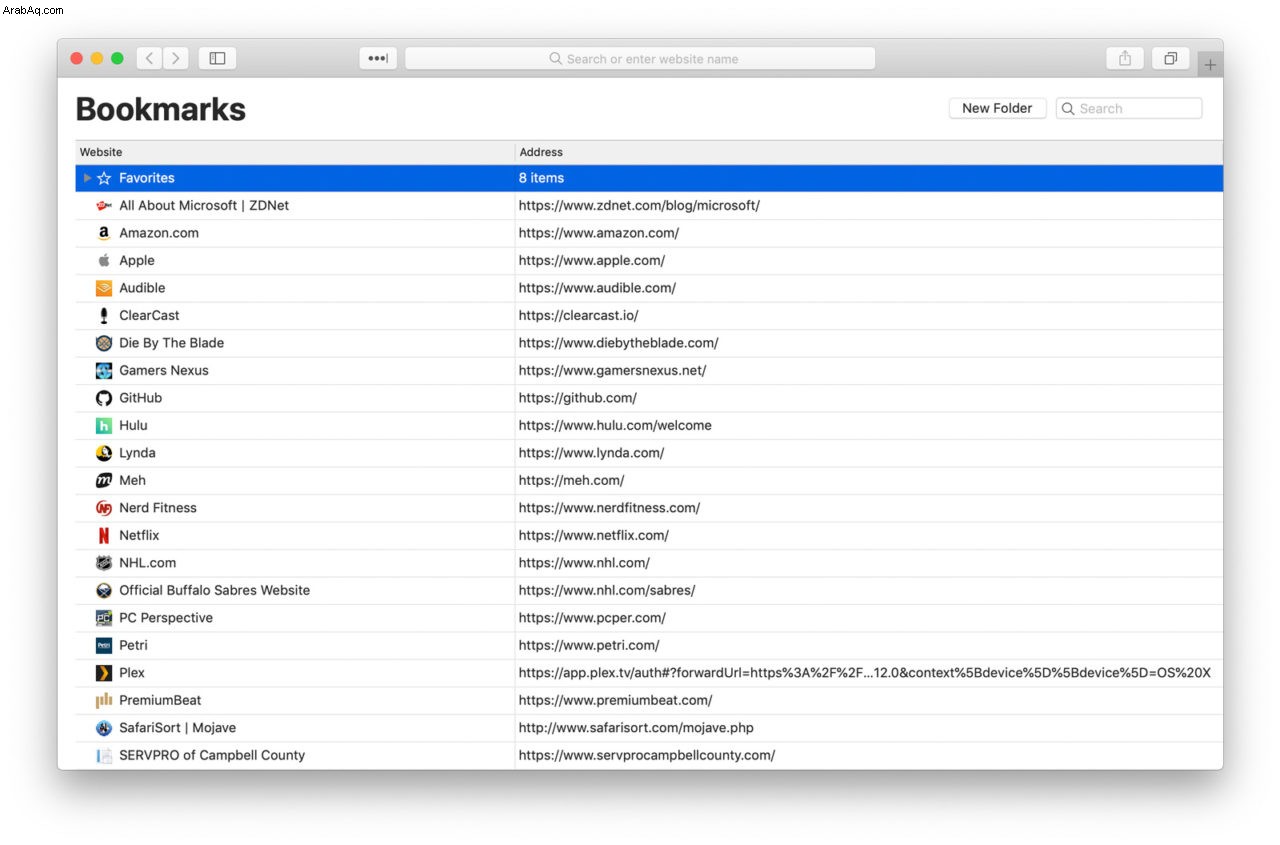
Task: Focus the Safari address bar
Action: (x=640, y=58)
